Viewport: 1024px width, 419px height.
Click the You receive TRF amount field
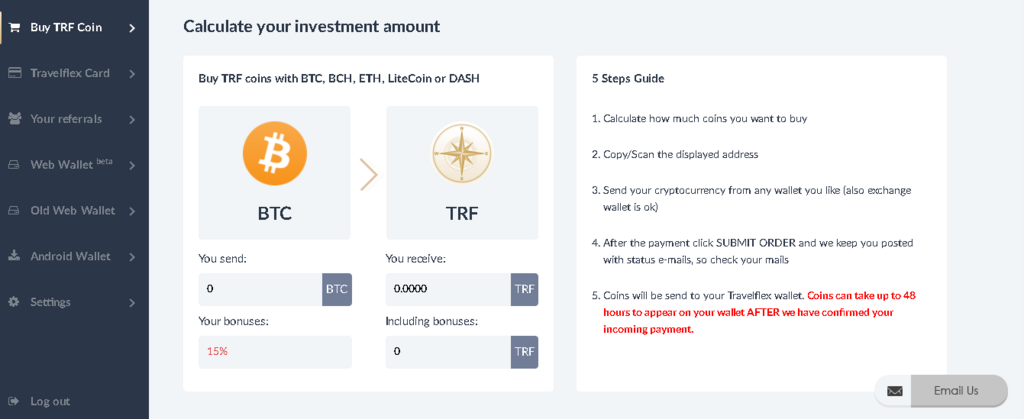pyautogui.click(x=448, y=289)
